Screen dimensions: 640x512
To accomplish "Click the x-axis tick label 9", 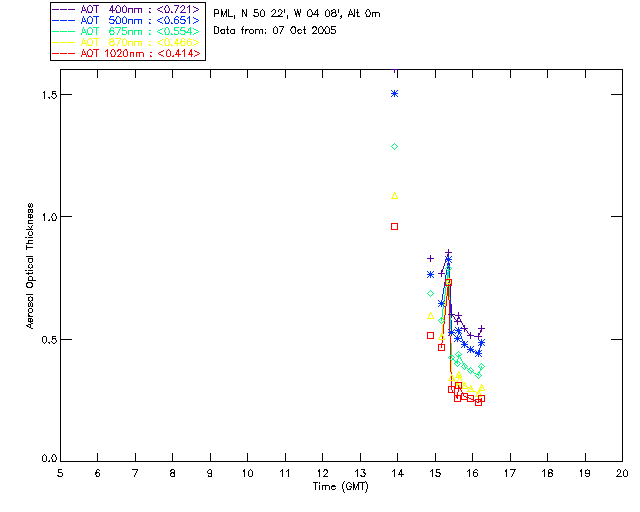I will pyautogui.click(x=210, y=473).
